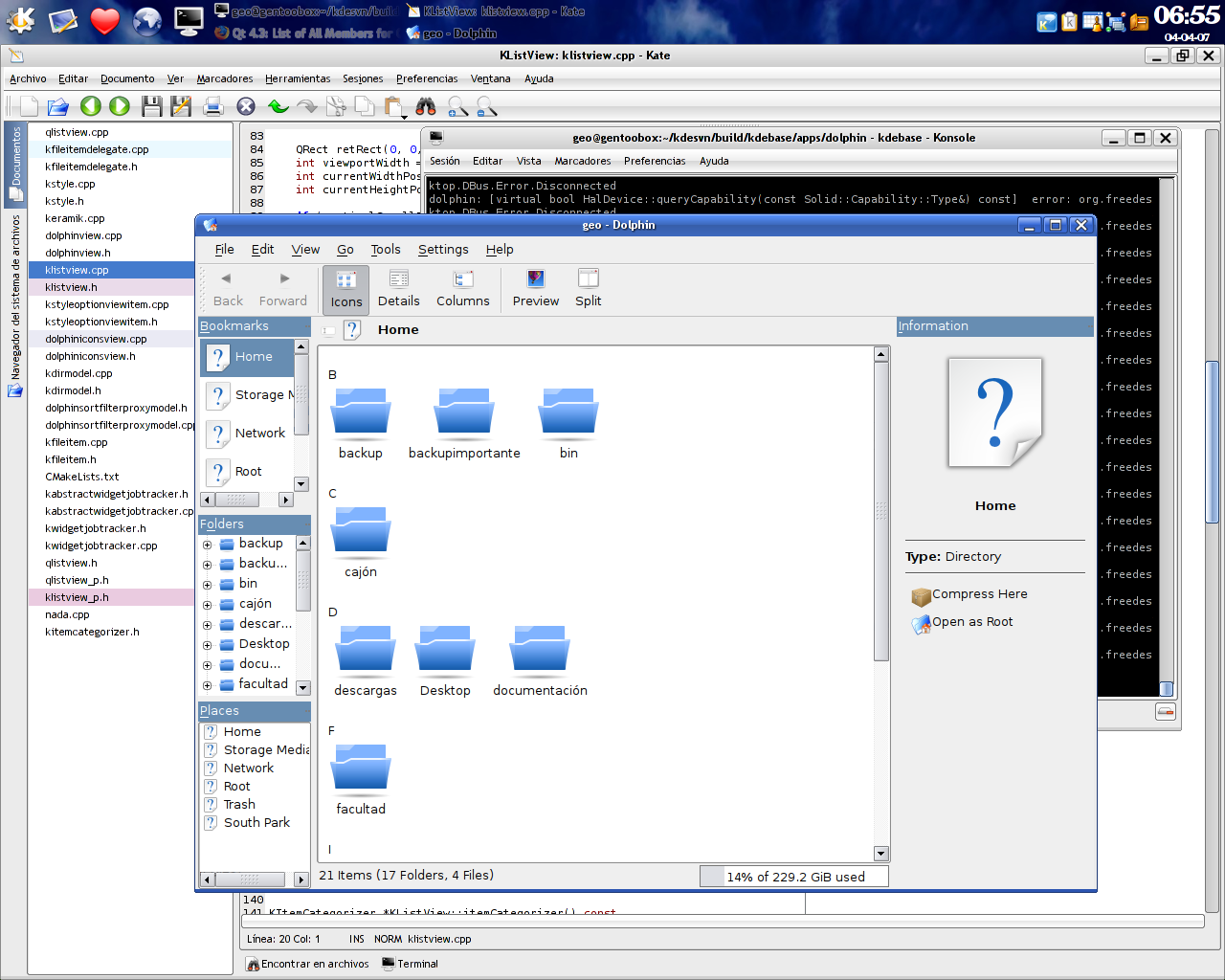Expand the facultad folder in Folders tree

click(207, 685)
